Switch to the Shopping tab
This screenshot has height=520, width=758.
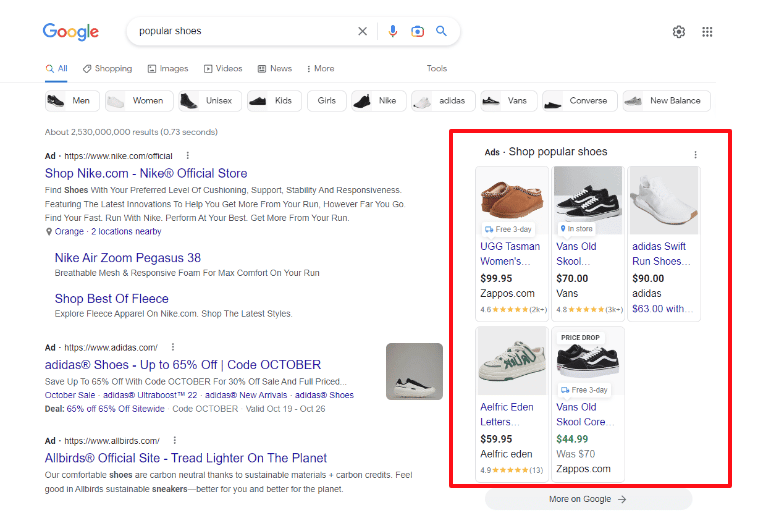107,69
